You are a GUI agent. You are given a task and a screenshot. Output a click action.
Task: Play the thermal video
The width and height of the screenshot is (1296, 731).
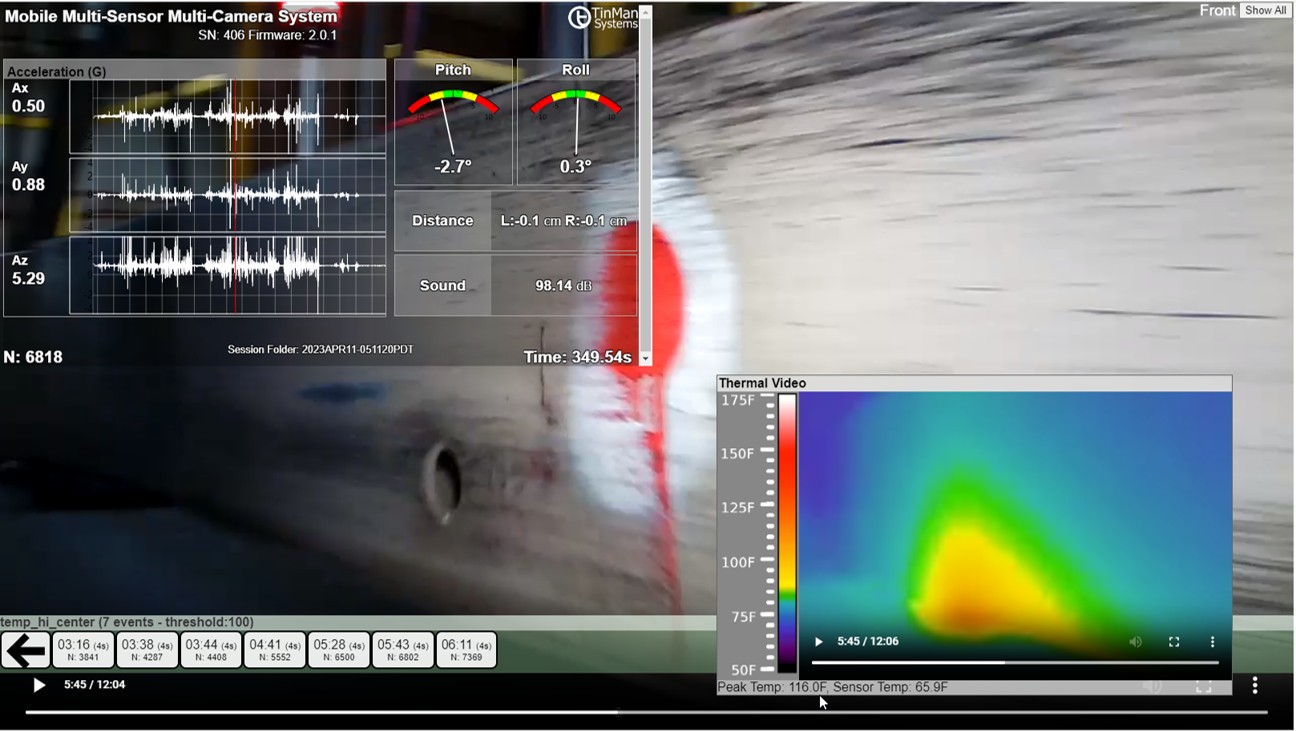[818, 641]
